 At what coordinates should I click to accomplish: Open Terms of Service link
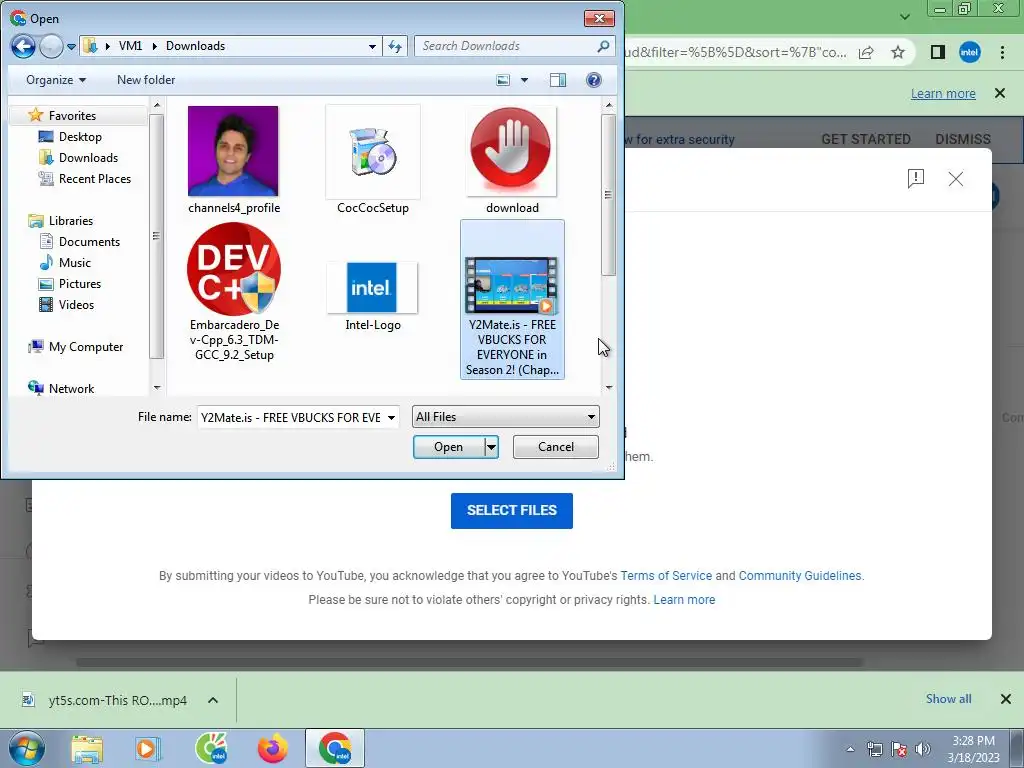click(665, 575)
